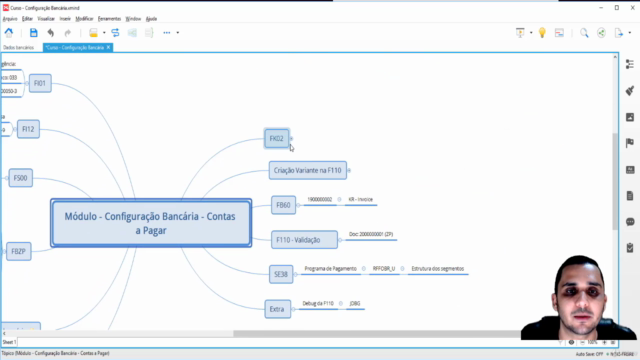Collapse the Criação Variante na F110 subtopics handle
This screenshot has height=360, width=640.
coord(349,170)
